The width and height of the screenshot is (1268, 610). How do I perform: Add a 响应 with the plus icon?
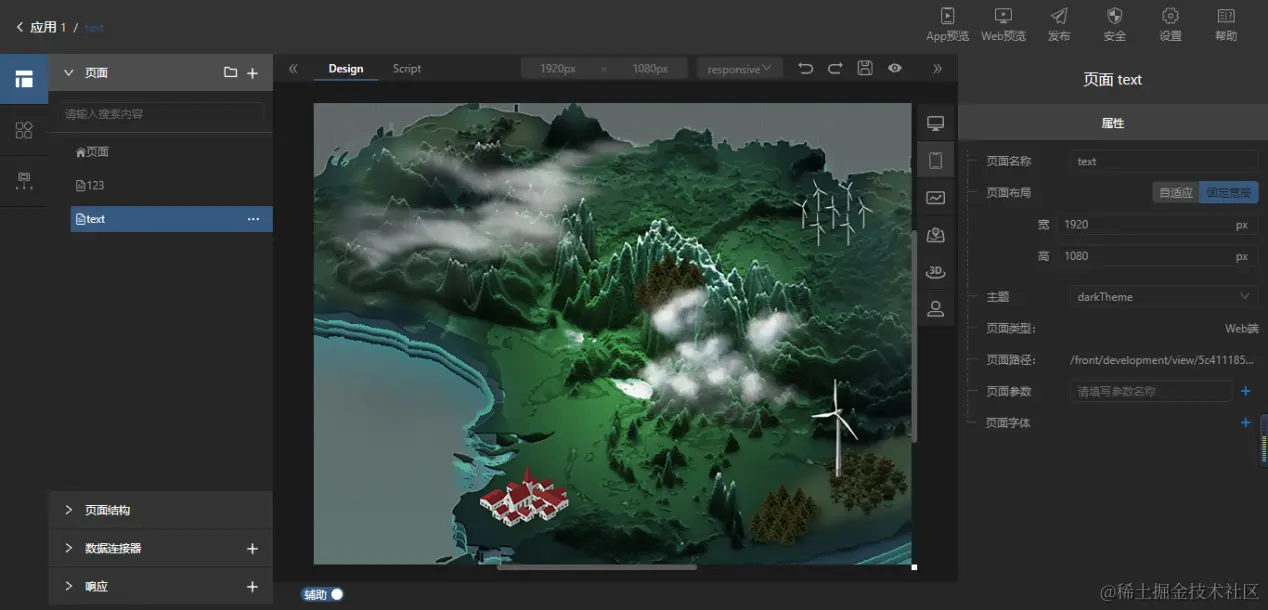253,587
